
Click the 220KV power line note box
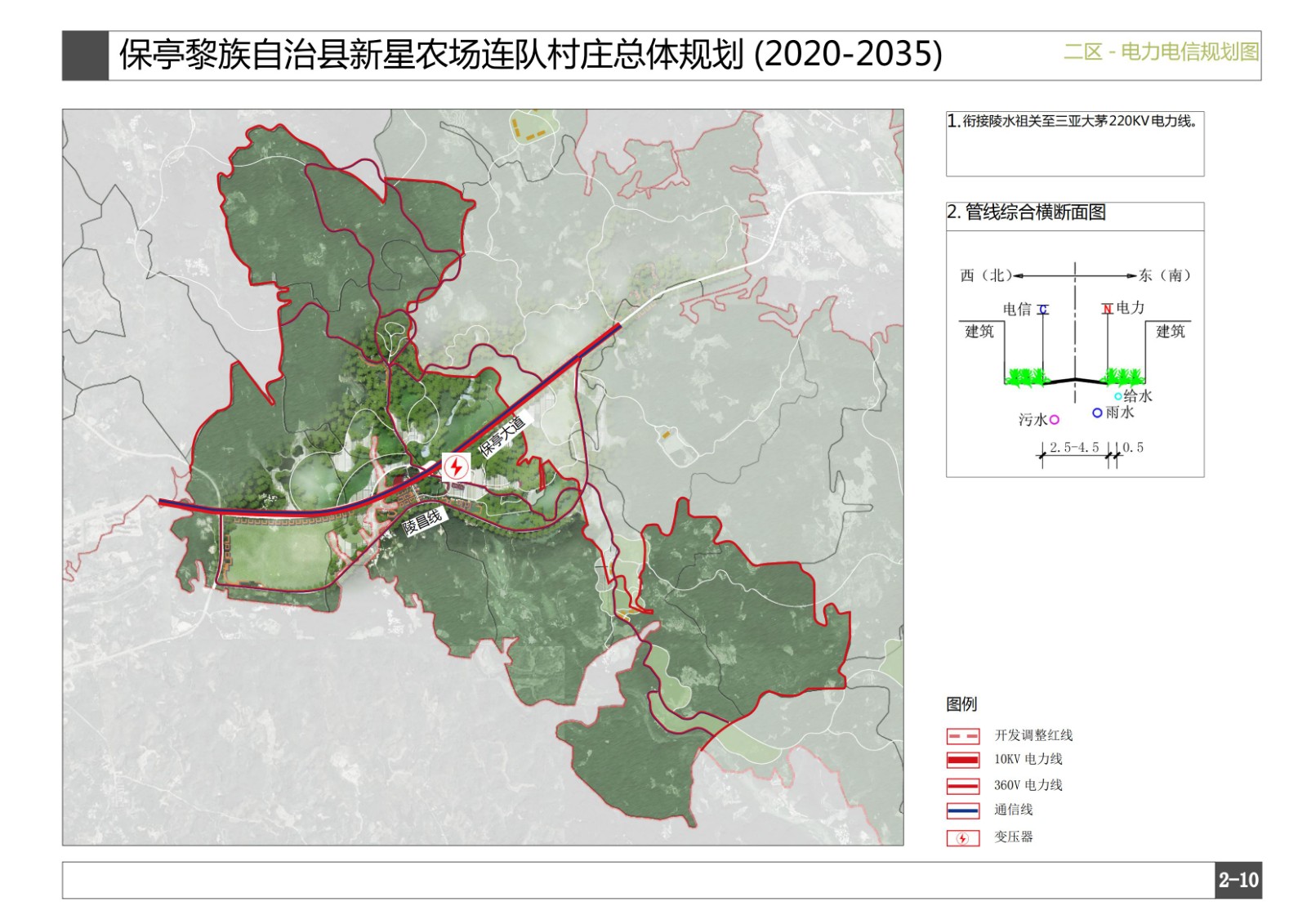point(1074,144)
